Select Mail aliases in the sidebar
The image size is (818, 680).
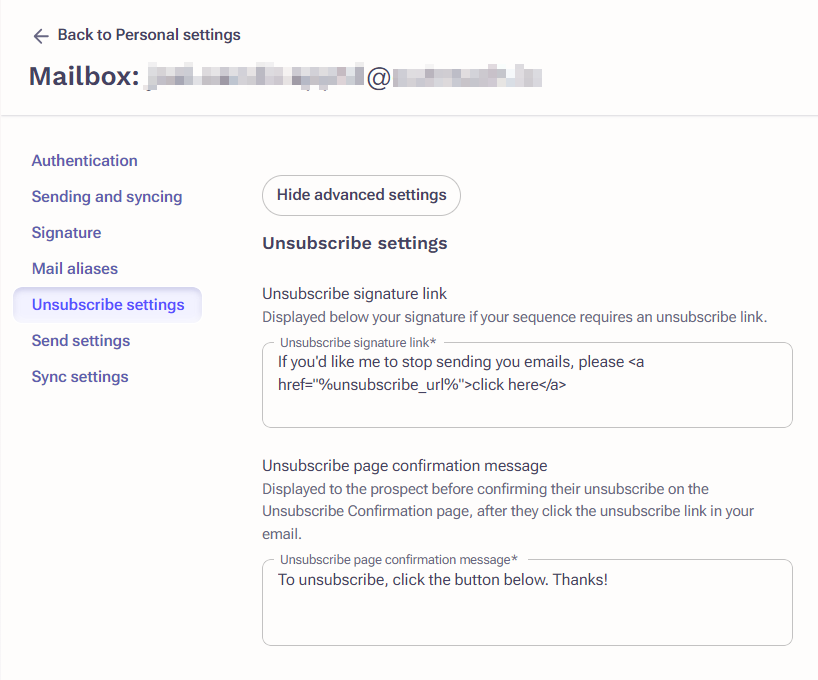(x=74, y=268)
